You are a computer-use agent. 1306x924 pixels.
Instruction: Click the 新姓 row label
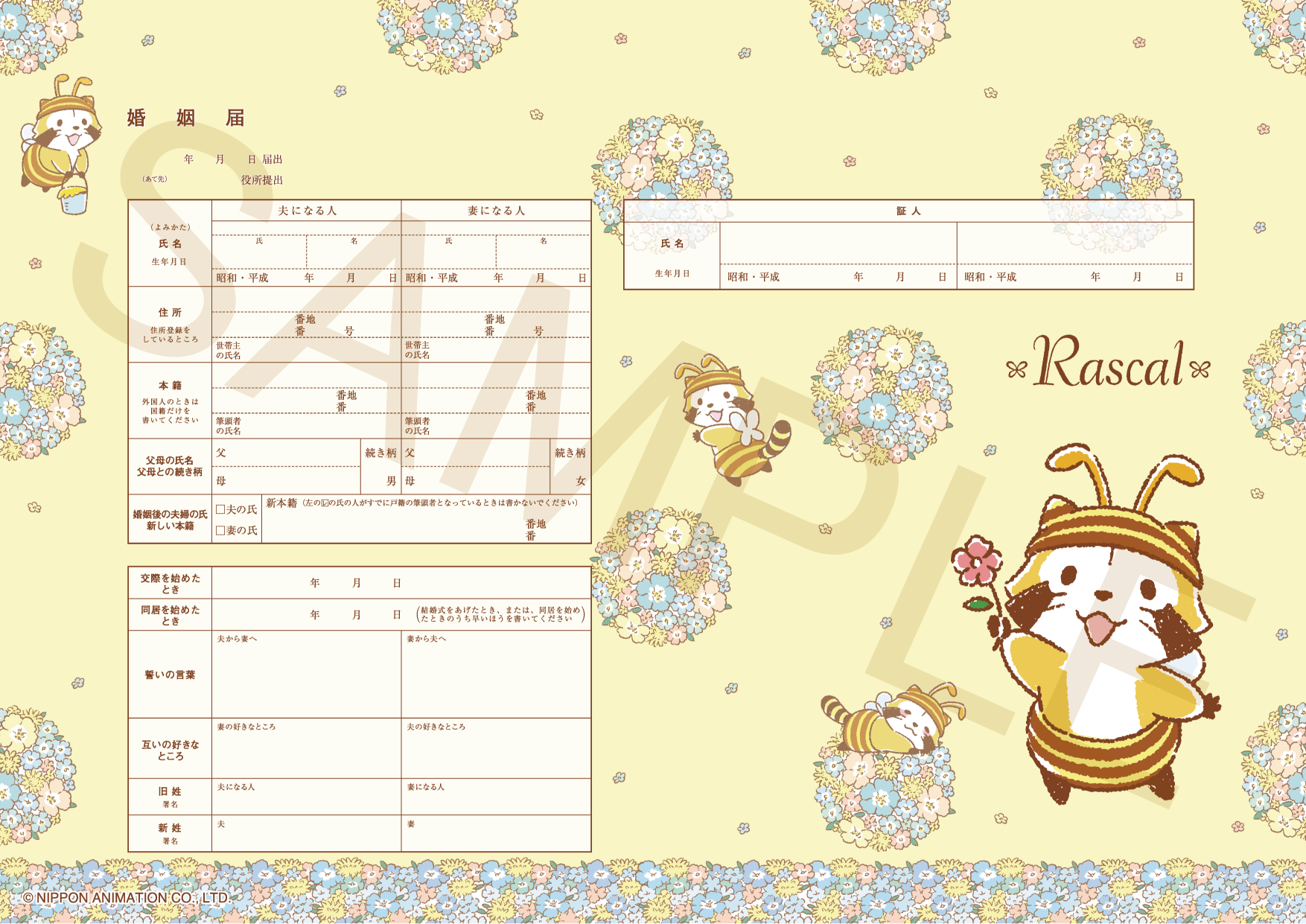click(x=170, y=828)
